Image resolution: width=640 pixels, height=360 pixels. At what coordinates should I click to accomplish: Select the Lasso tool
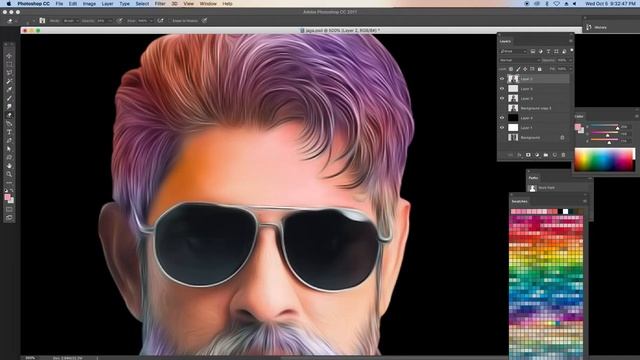click(9, 73)
